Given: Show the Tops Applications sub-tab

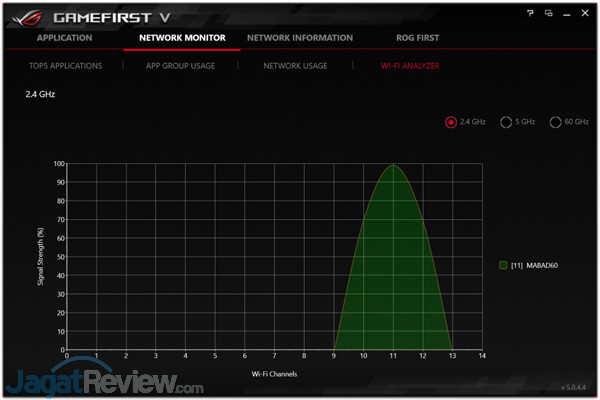Looking at the screenshot, I should click(x=65, y=66).
